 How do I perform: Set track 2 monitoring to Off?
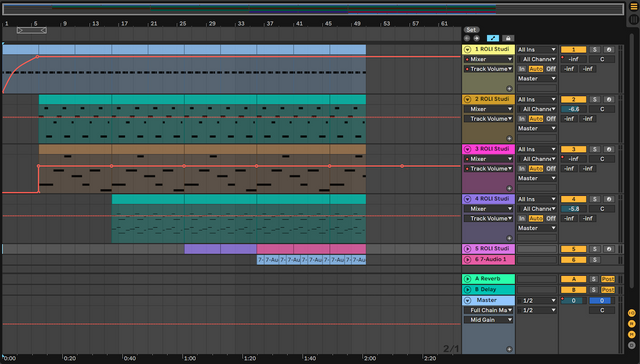click(551, 119)
